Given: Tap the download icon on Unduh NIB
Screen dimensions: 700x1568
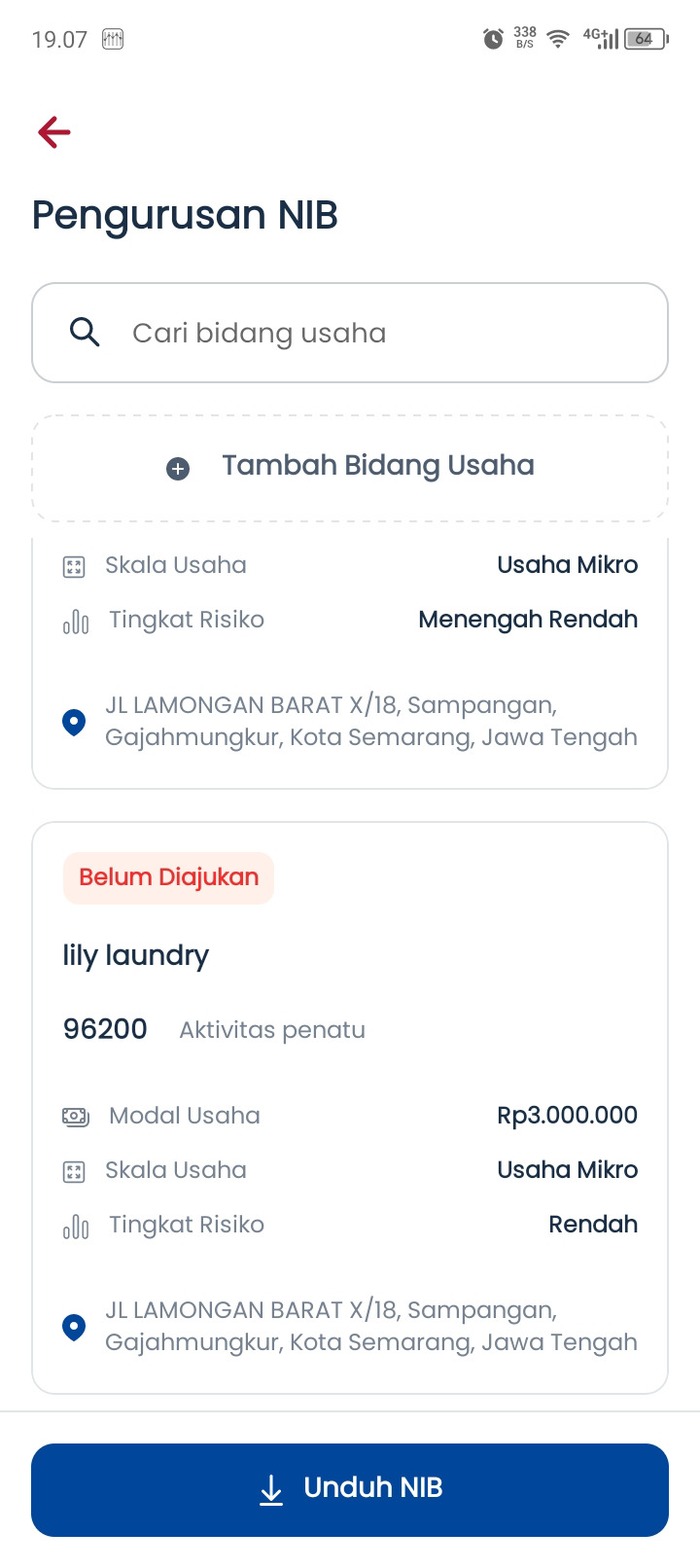Looking at the screenshot, I should (x=271, y=1489).
